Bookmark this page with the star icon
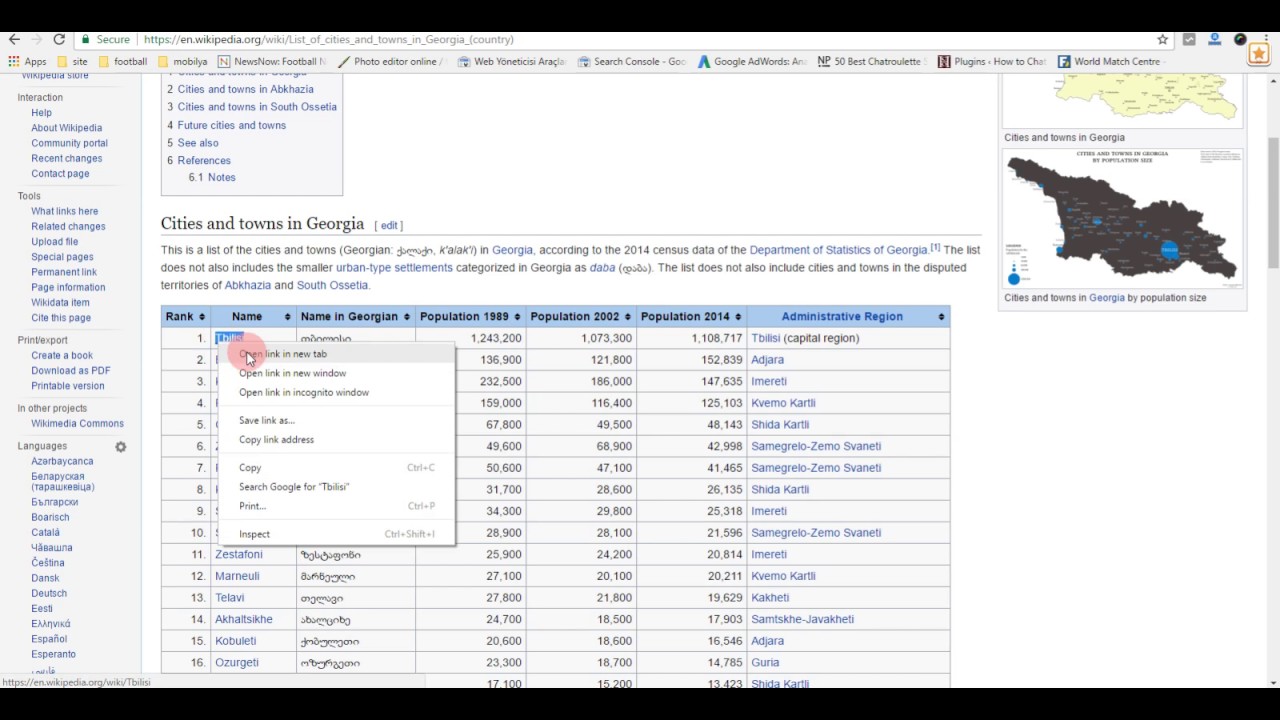Image resolution: width=1280 pixels, height=720 pixels. [1162, 40]
